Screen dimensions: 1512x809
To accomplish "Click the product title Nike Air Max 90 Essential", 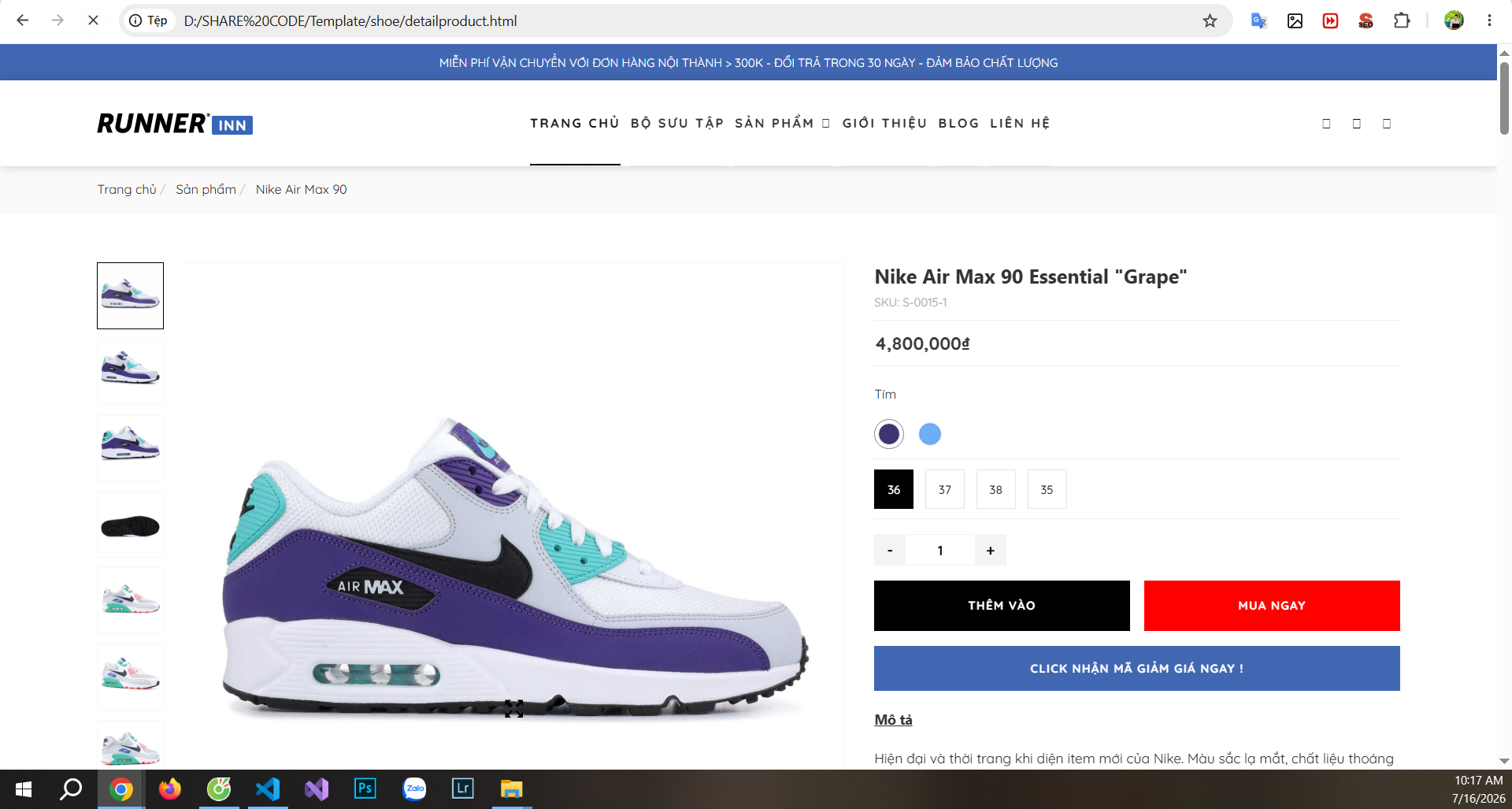I will coord(1030,276).
